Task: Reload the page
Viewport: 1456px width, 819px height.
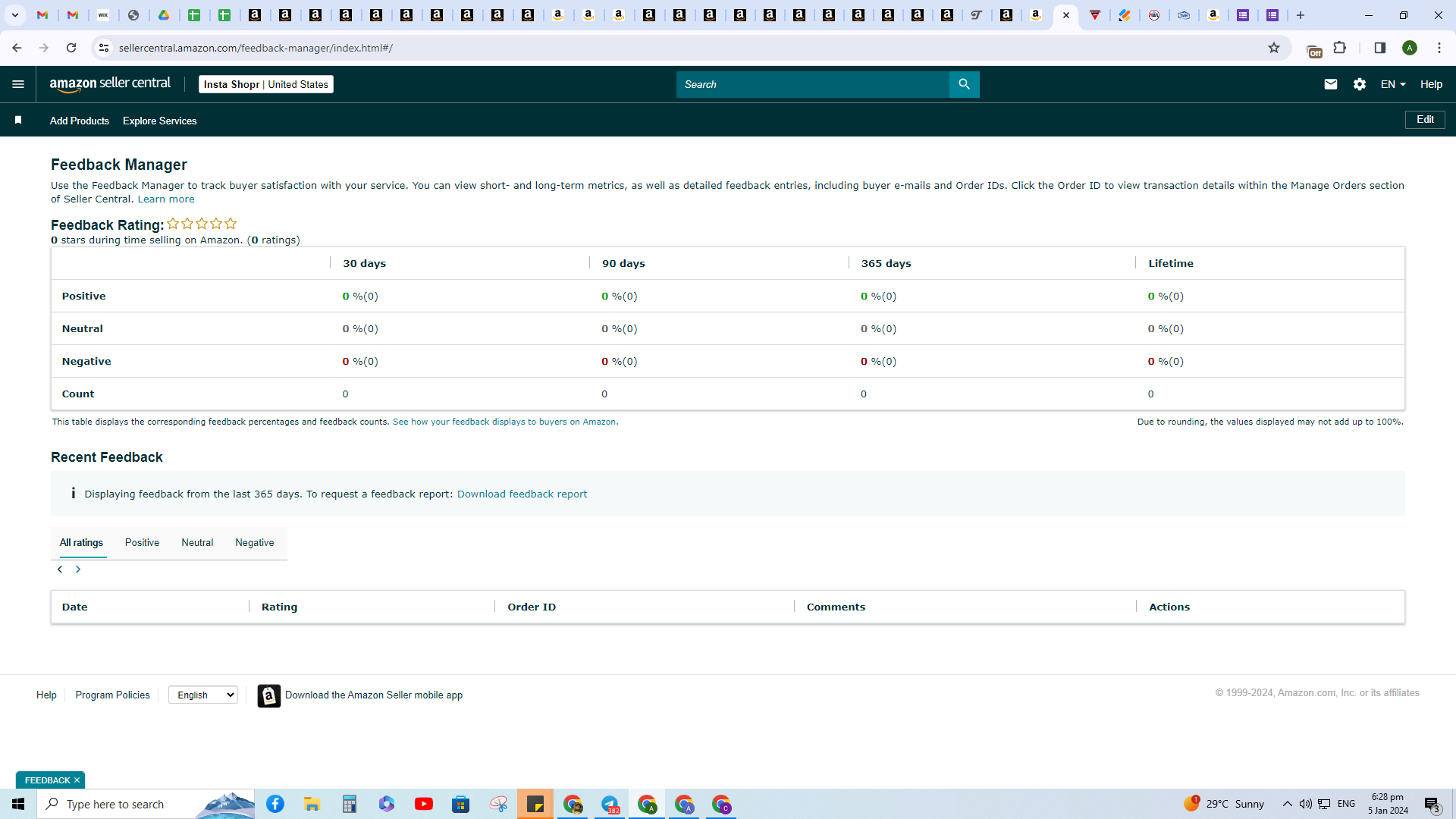Action: point(71,48)
